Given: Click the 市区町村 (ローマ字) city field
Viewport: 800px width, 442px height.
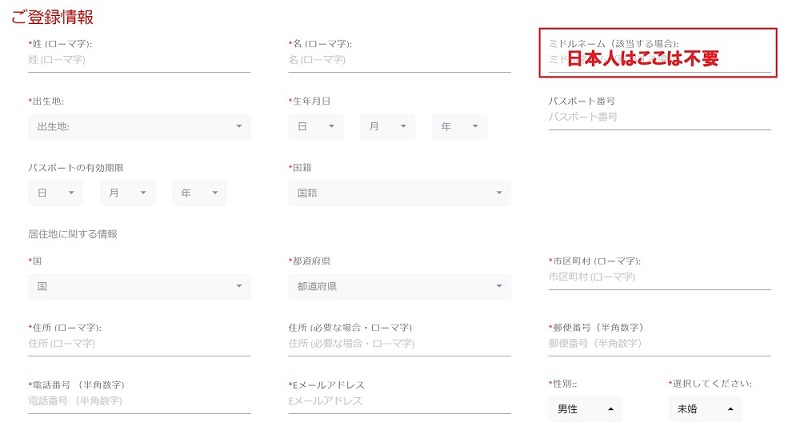Looking at the screenshot, I should 659,277.
